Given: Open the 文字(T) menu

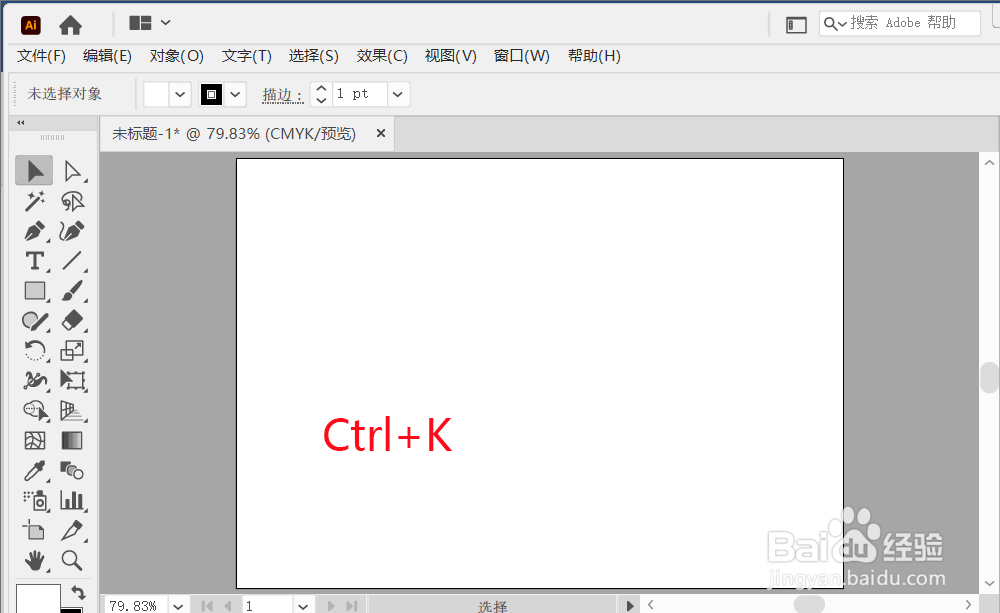Looking at the screenshot, I should click(x=247, y=56).
